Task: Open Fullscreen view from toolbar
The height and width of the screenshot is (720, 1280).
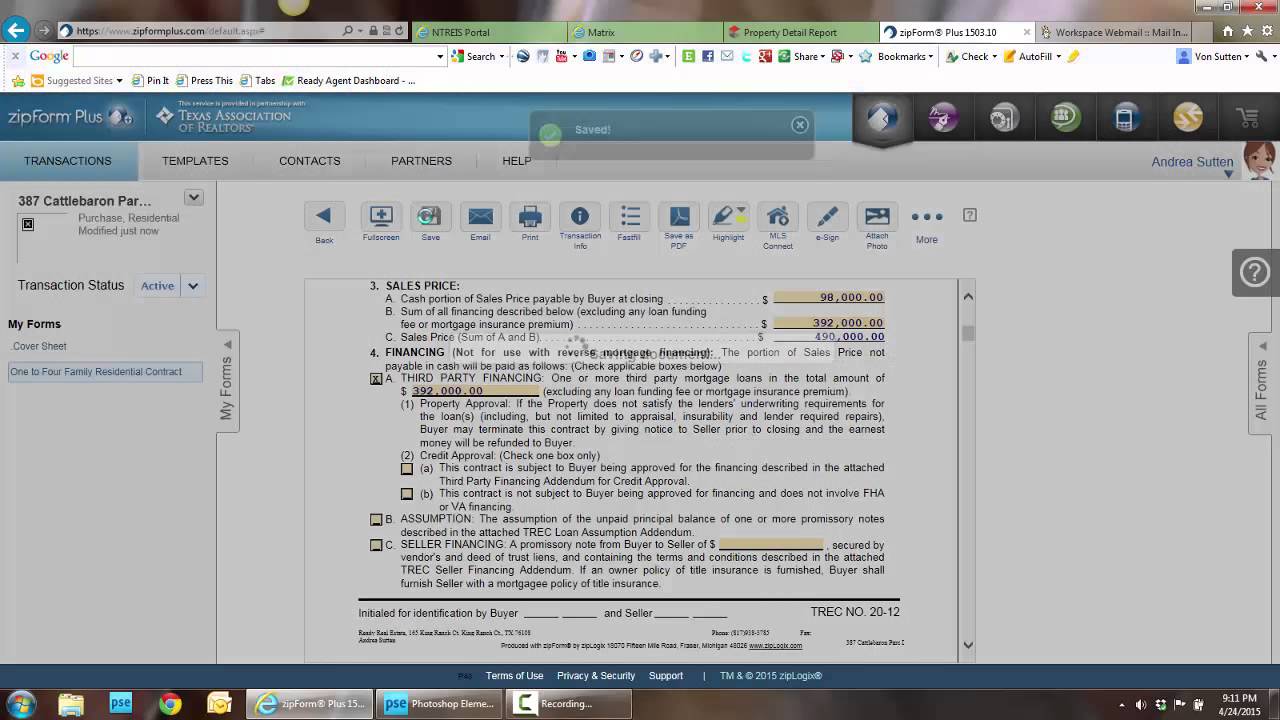Action: 380,216
